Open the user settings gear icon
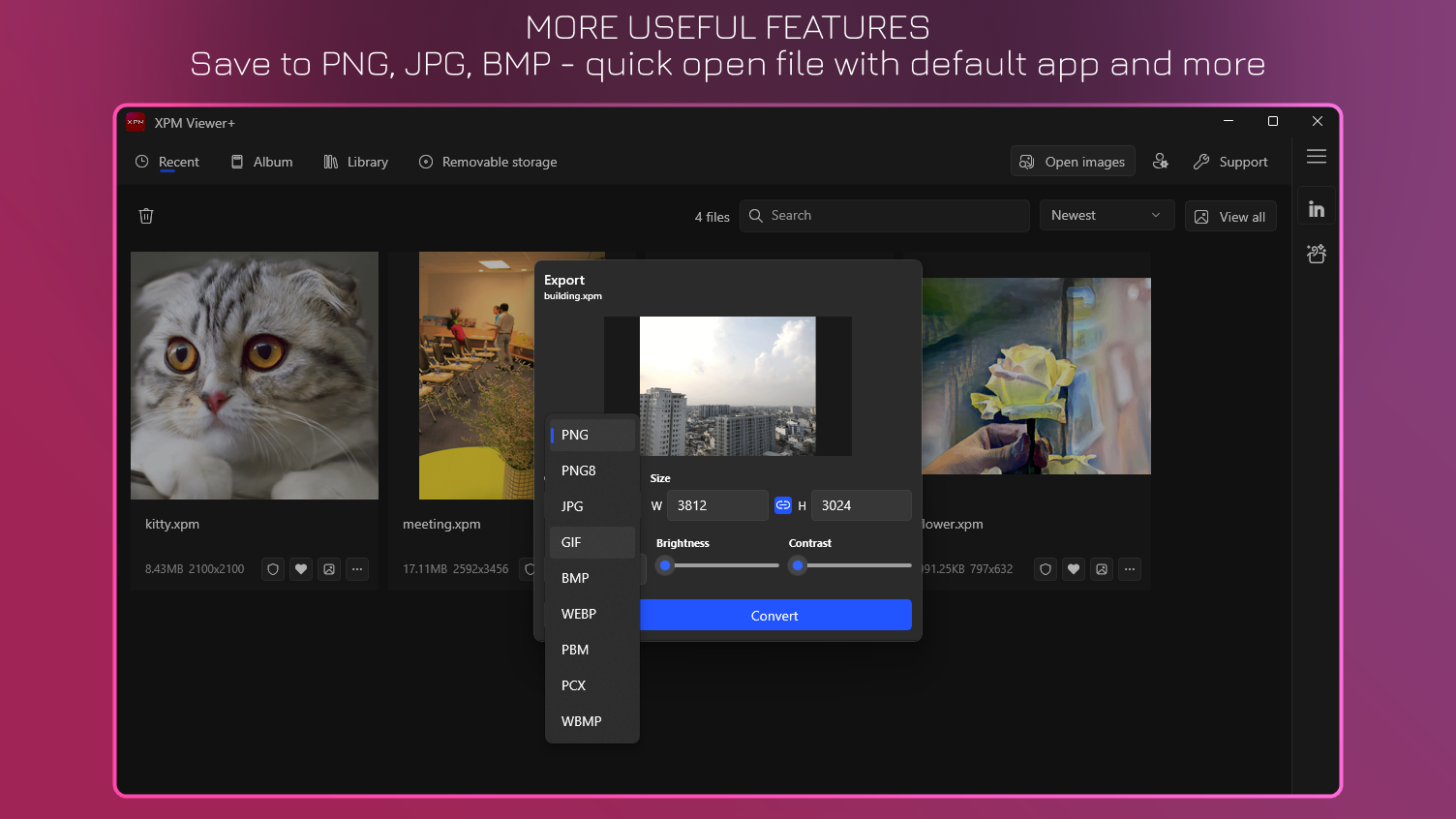 tap(1161, 162)
